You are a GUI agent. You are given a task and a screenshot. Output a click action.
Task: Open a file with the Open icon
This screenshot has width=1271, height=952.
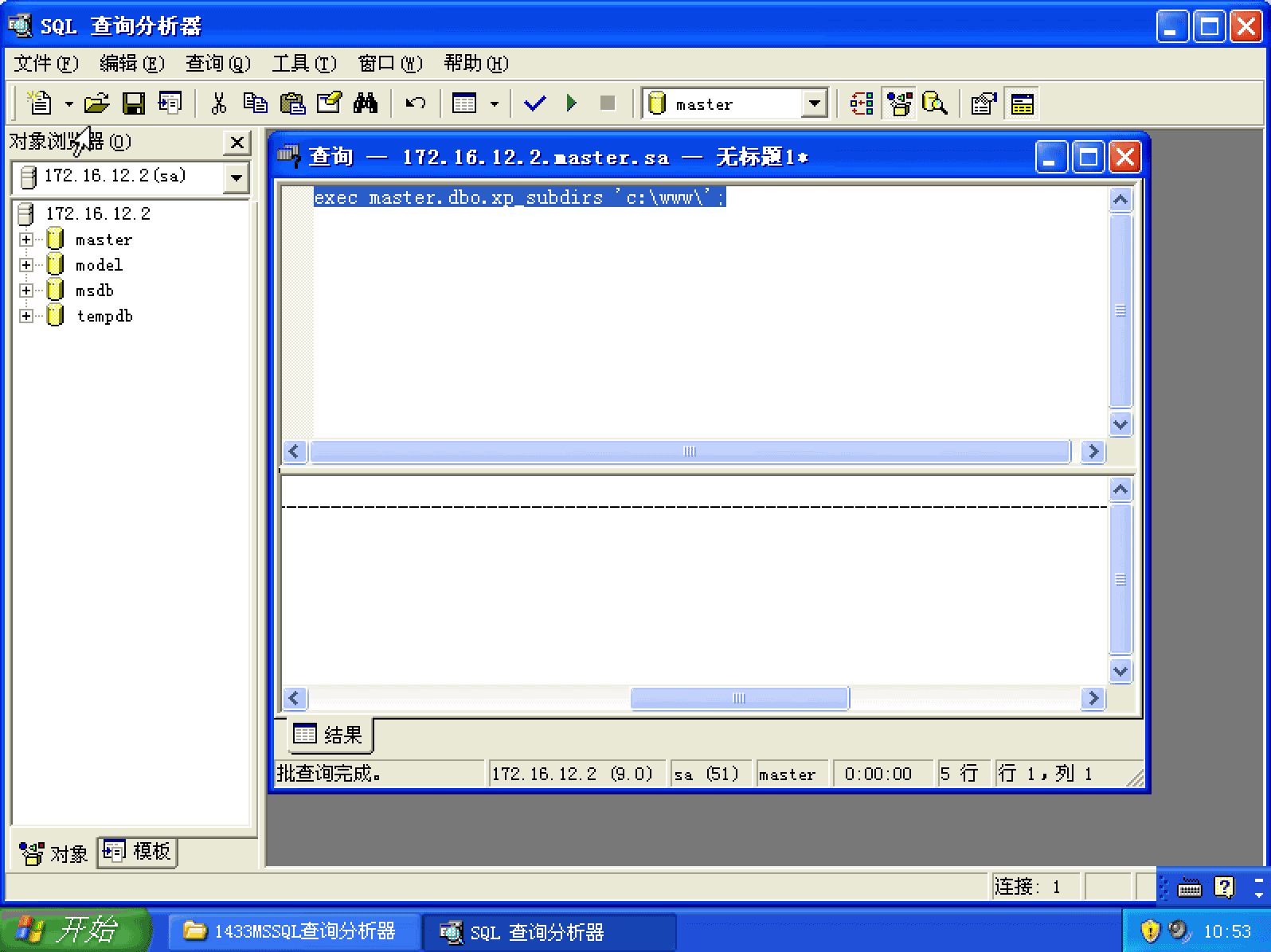coord(96,103)
